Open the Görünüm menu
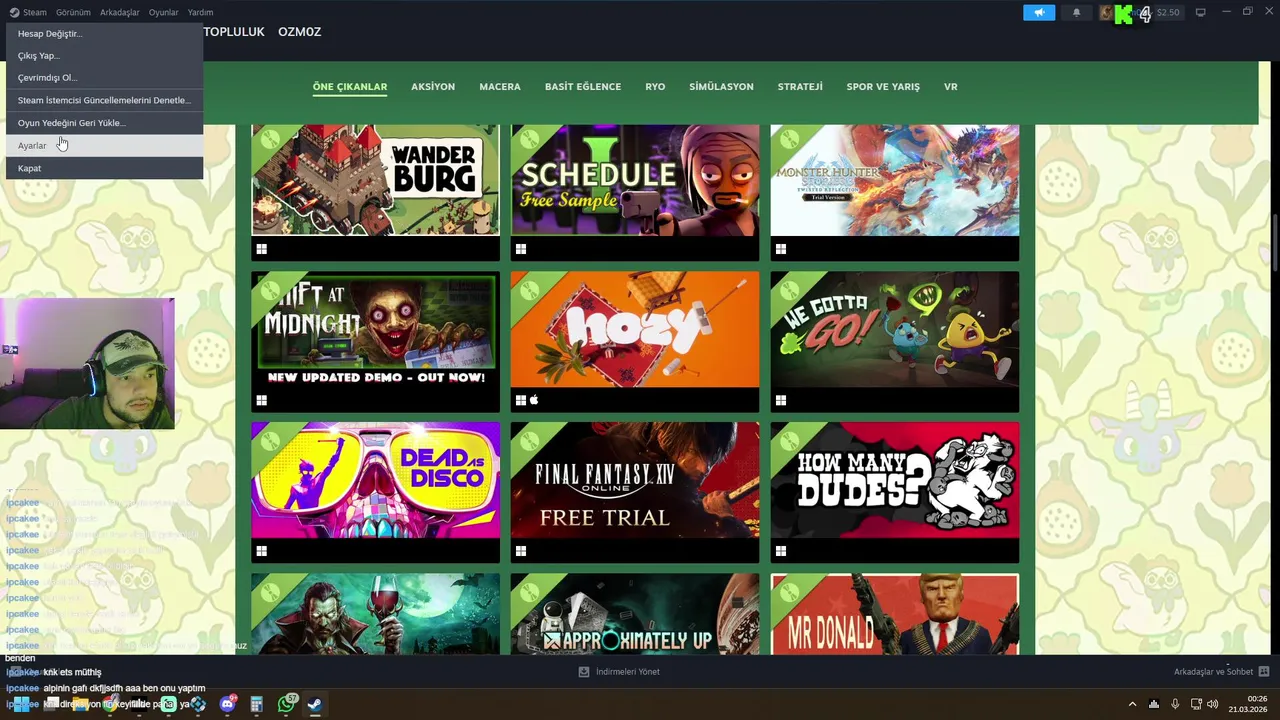The image size is (1280, 720). coord(73,13)
